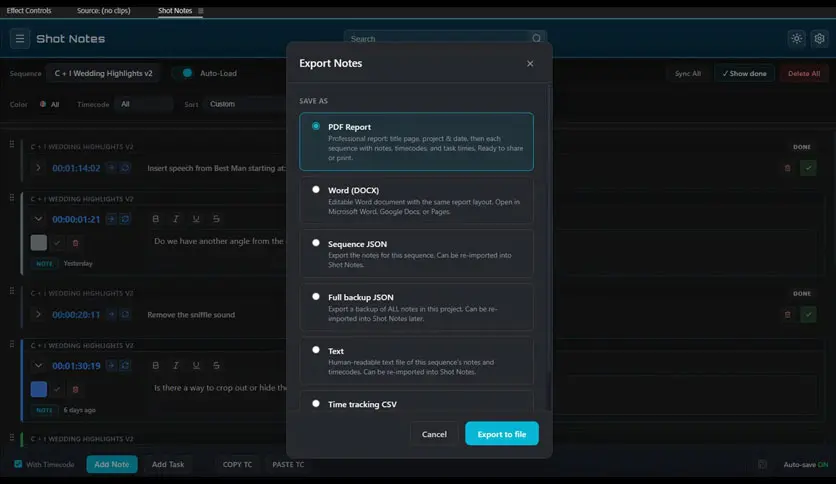The height and width of the screenshot is (484, 836).
Task: Apply strikethrough in 00:00:01:21 note
Action: coord(216,219)
